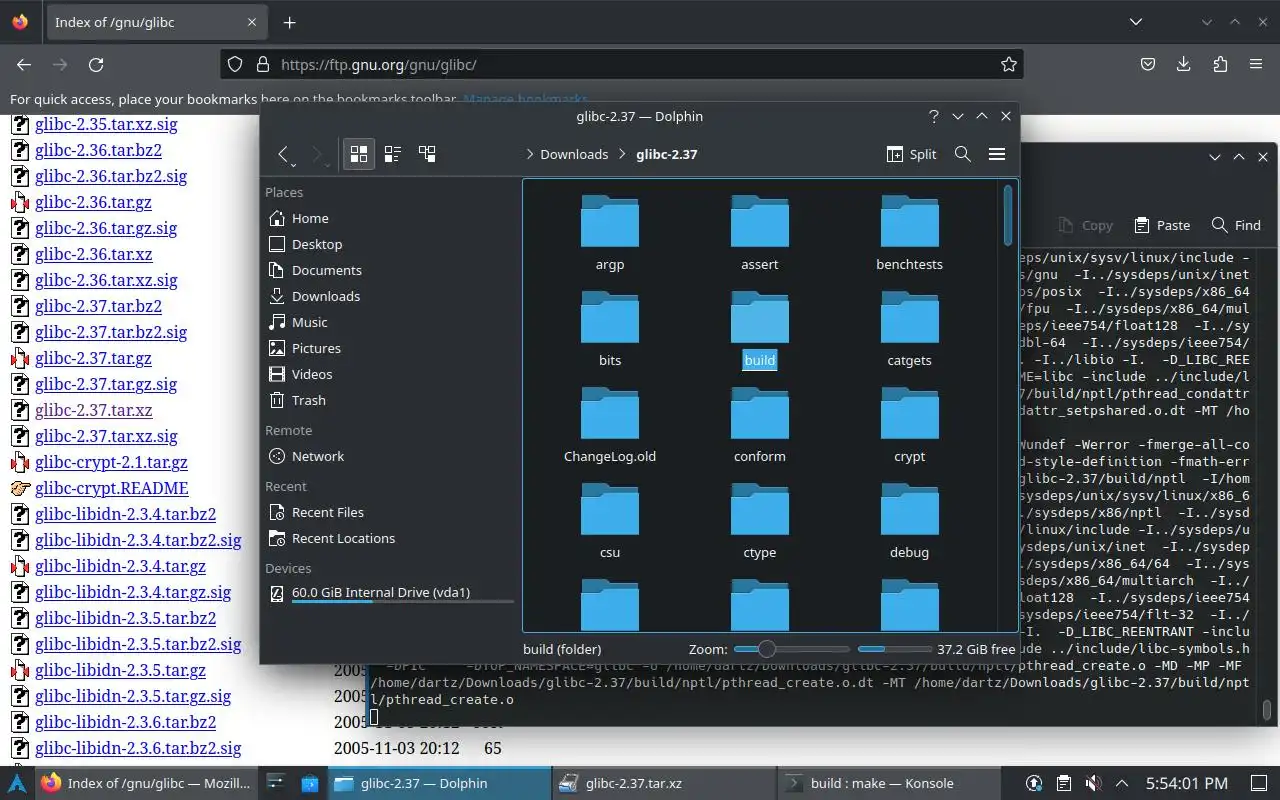
Task: Open Videos in Places panel
Action: (x=390, y=374)
